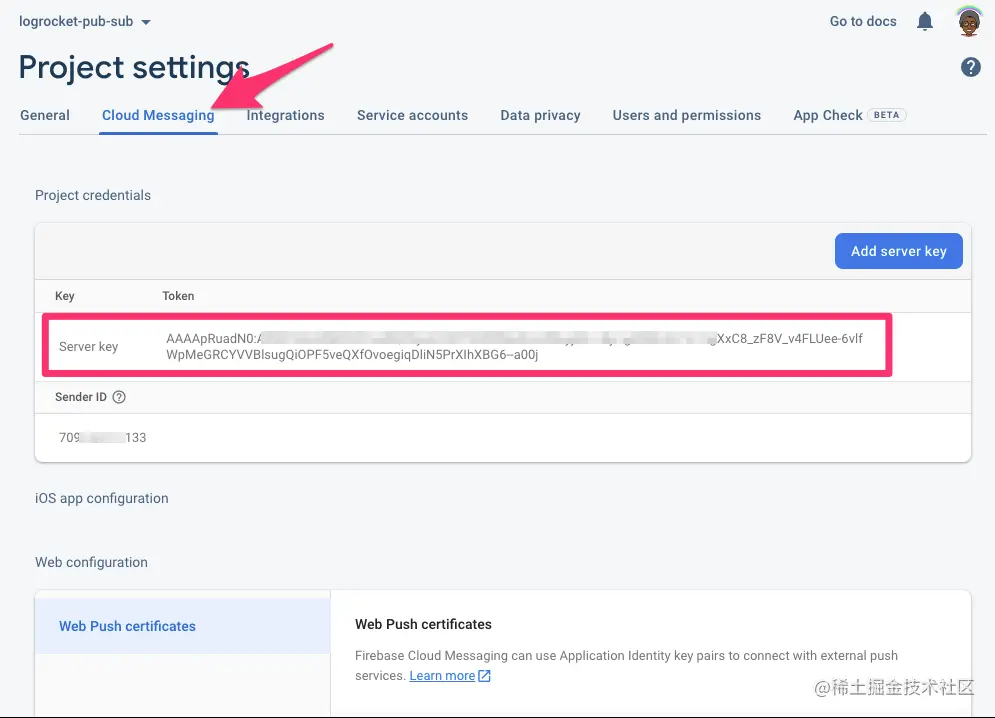This screenshot has width=995, height=718.
Task: Select the Cloud Messaging tab
Action: click(157, 115)
